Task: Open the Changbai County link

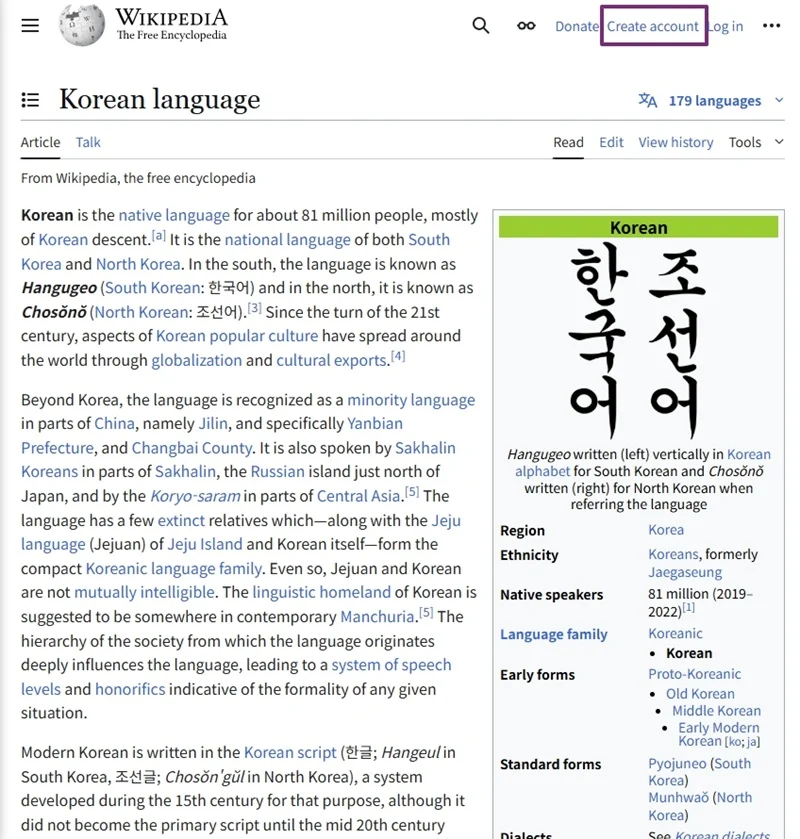Action: [192, 448]
